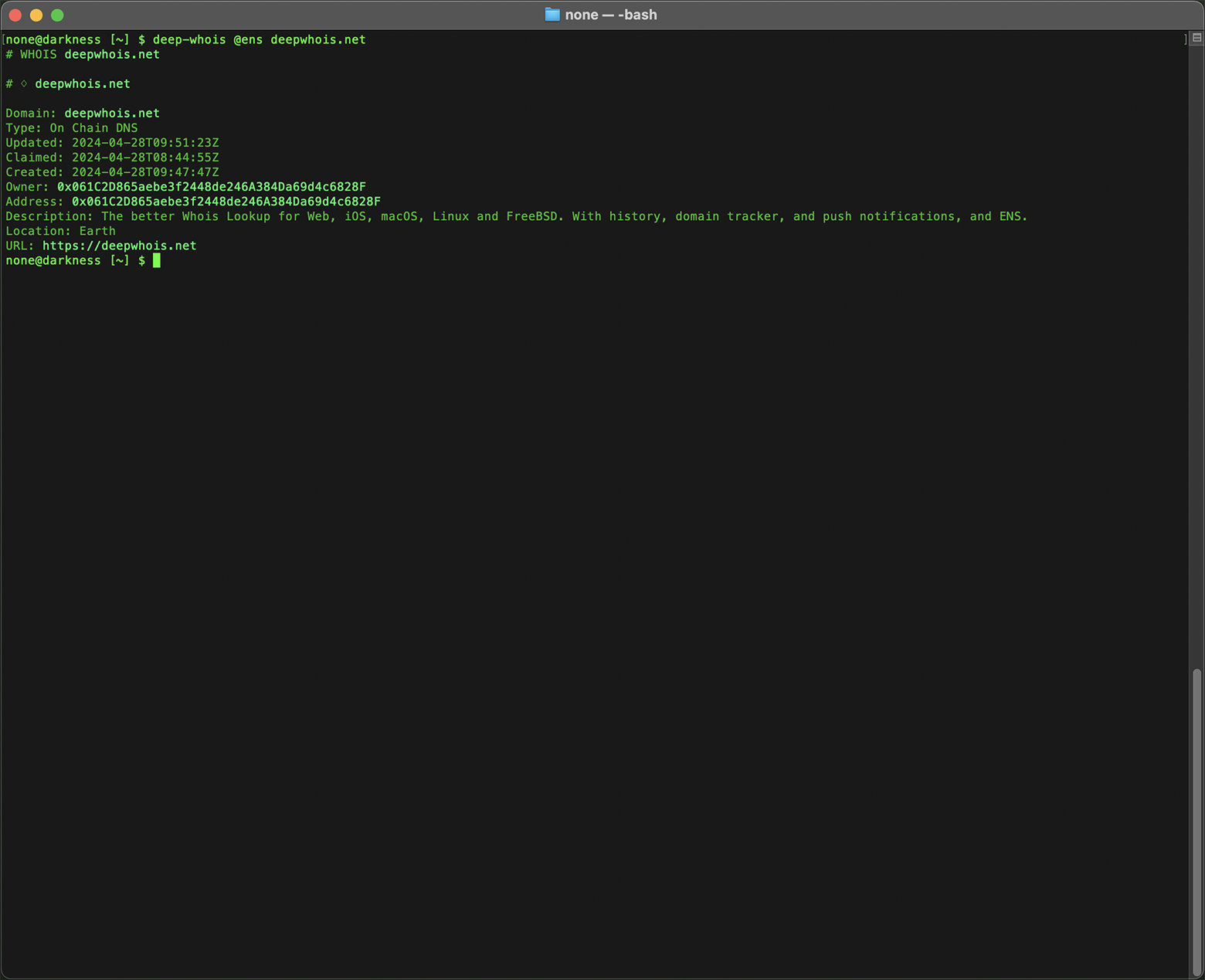The width and height of the screenshot is (1205, 980).
Task: Click the green block cursor at the prompt
Action: [156, 260]
